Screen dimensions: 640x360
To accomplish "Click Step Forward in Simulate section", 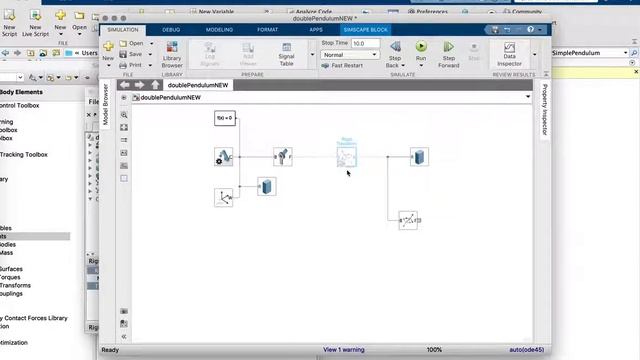I will click(x=449, y=54).
